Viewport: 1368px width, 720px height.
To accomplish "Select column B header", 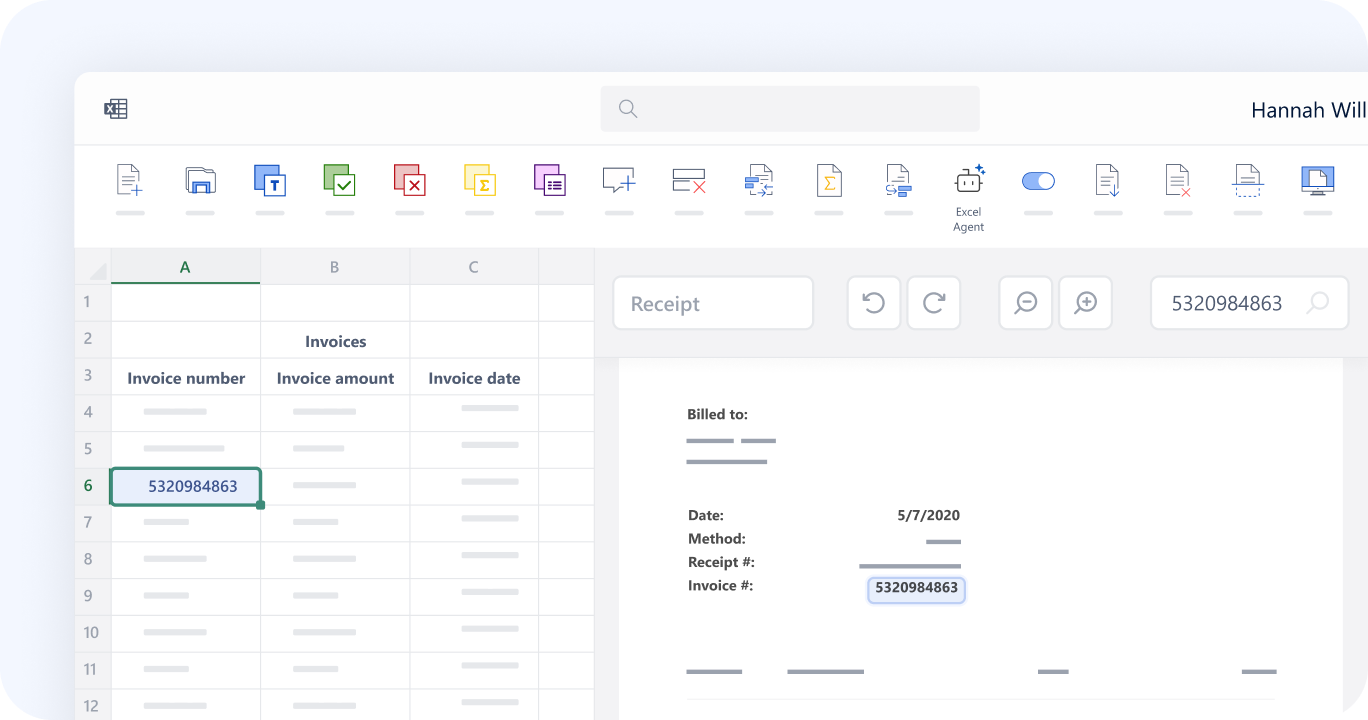I will pyautogui.click(x=334, y=267).
